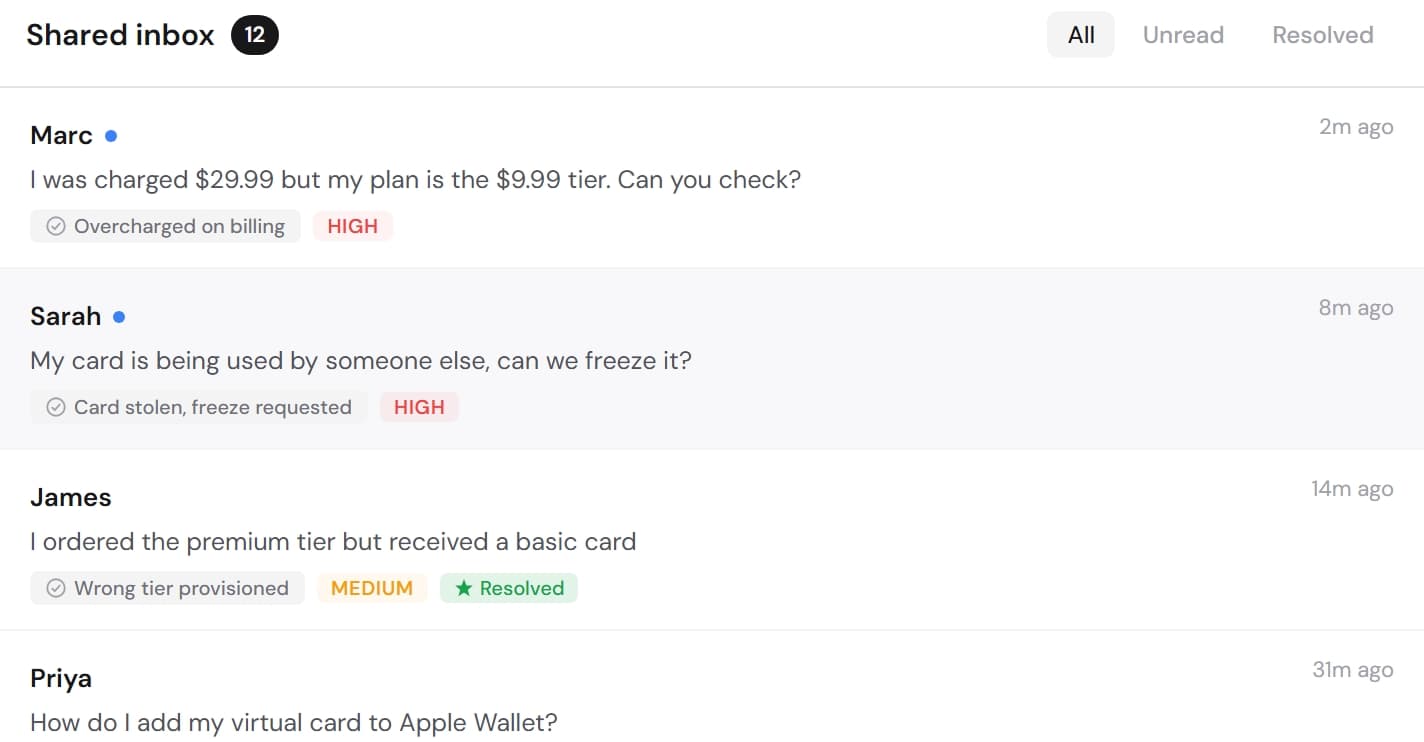1424x742 pixels.
Task: Open Priya's Apple Wallet question
Action: tap(293, 722)
